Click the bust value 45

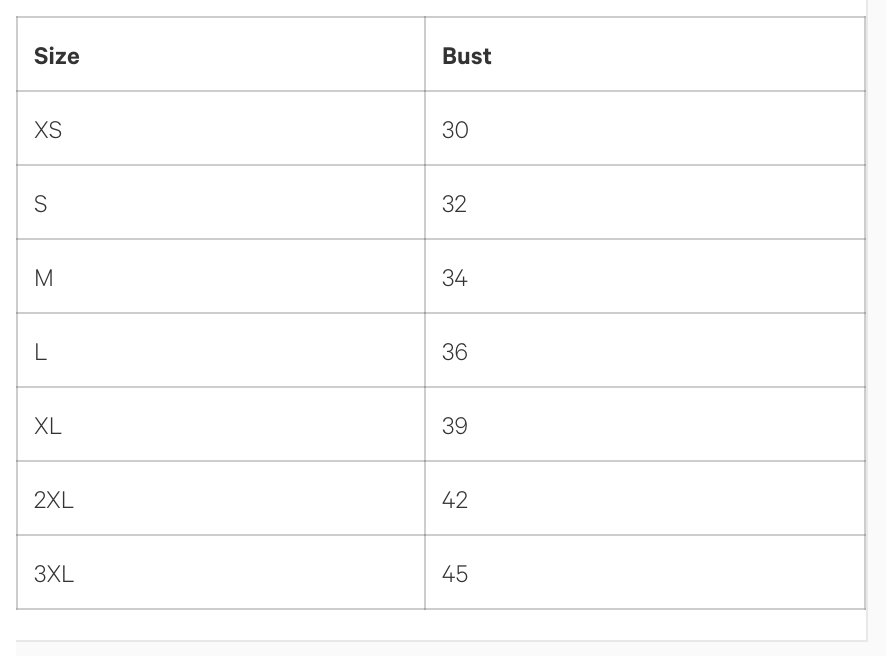coord(455,574)
